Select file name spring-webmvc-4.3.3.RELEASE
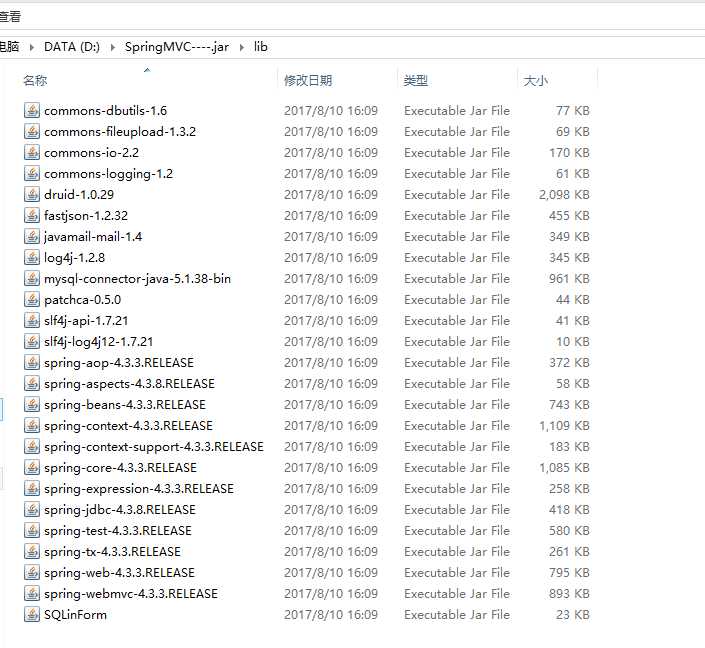The height and width of the screenshot is (648, 705). pos(131,594)
